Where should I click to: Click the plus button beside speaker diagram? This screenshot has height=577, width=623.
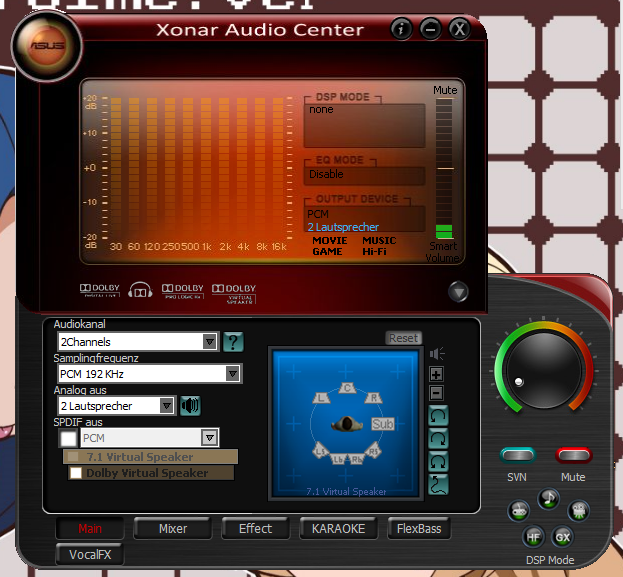click(437, 374)
